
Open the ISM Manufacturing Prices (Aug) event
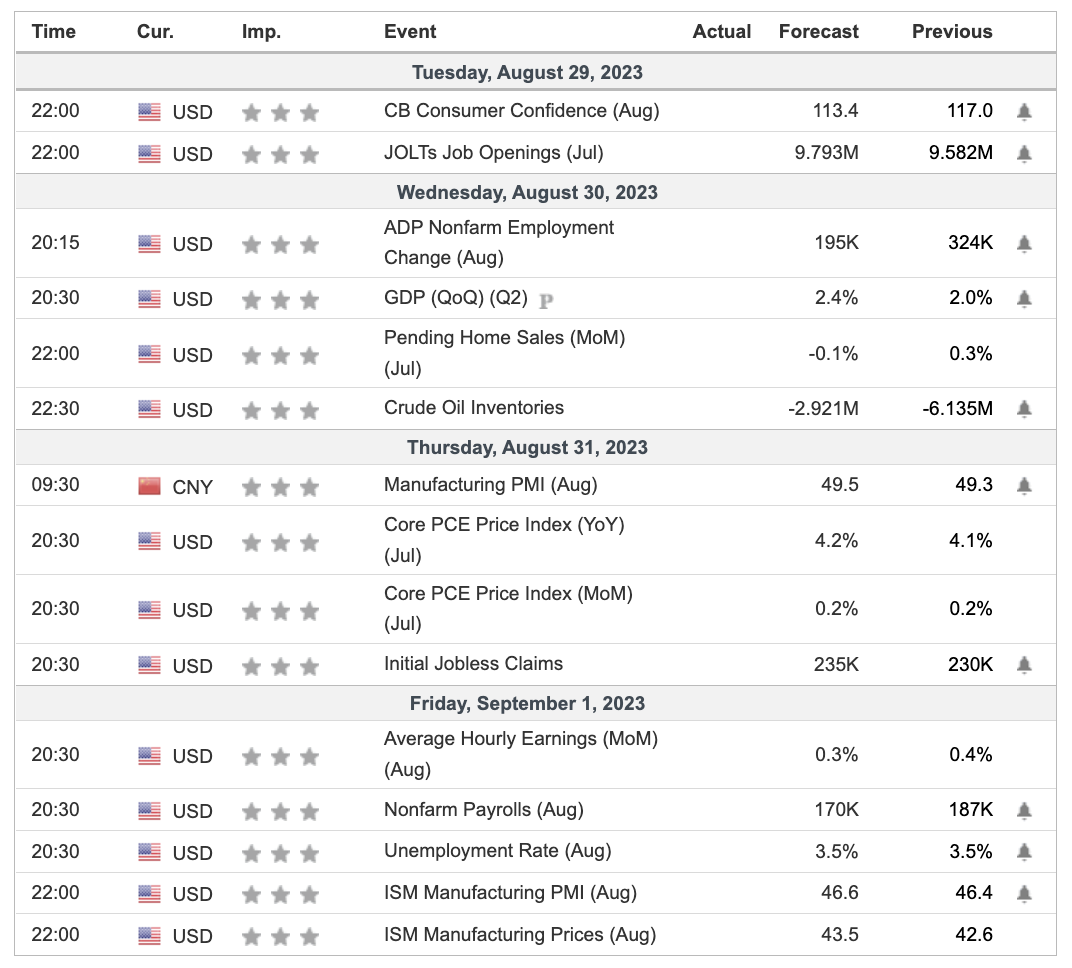pos(519,935)
